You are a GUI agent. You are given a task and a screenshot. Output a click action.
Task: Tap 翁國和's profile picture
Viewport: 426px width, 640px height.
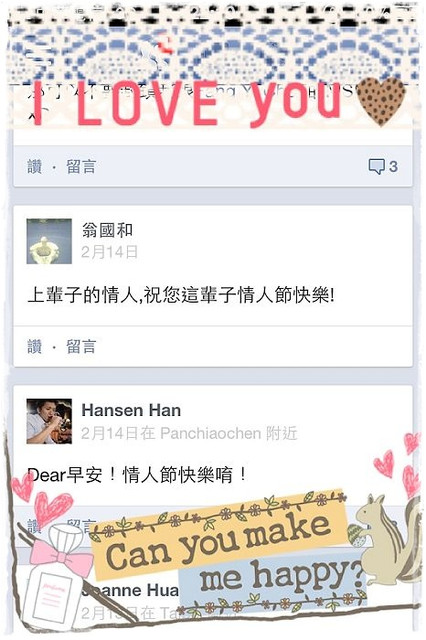pos(49,241)
